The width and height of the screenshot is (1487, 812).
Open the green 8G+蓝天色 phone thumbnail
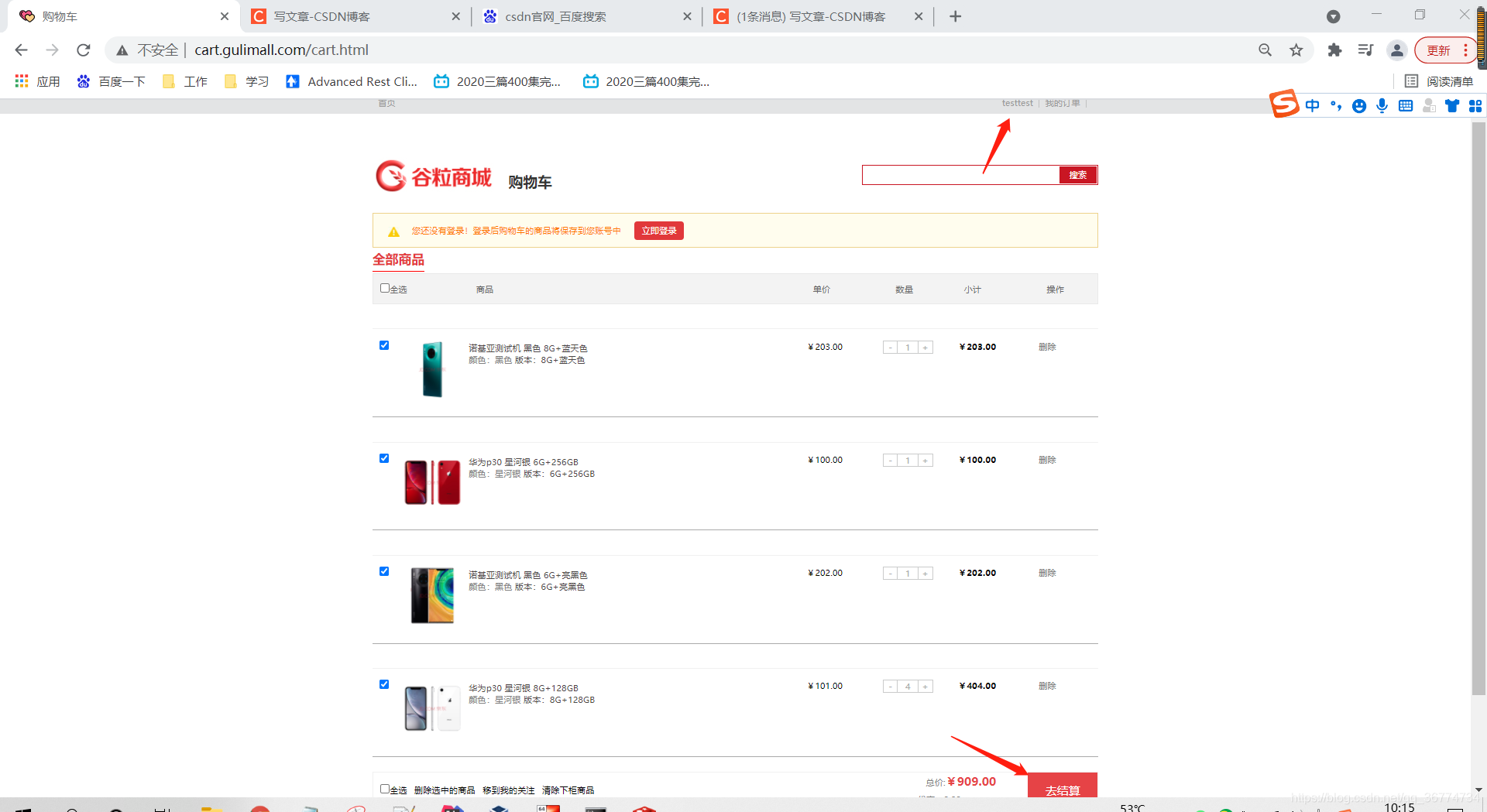click(x=433, y=369)
